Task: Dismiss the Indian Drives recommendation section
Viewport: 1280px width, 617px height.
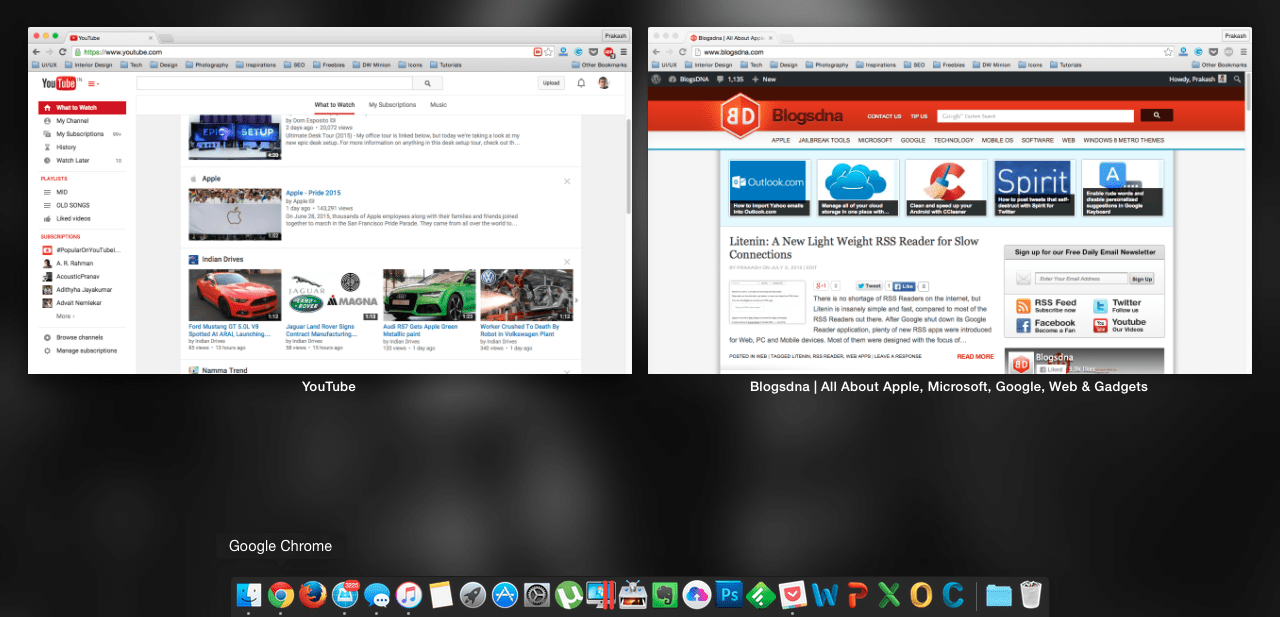Action: coord(567,262)
